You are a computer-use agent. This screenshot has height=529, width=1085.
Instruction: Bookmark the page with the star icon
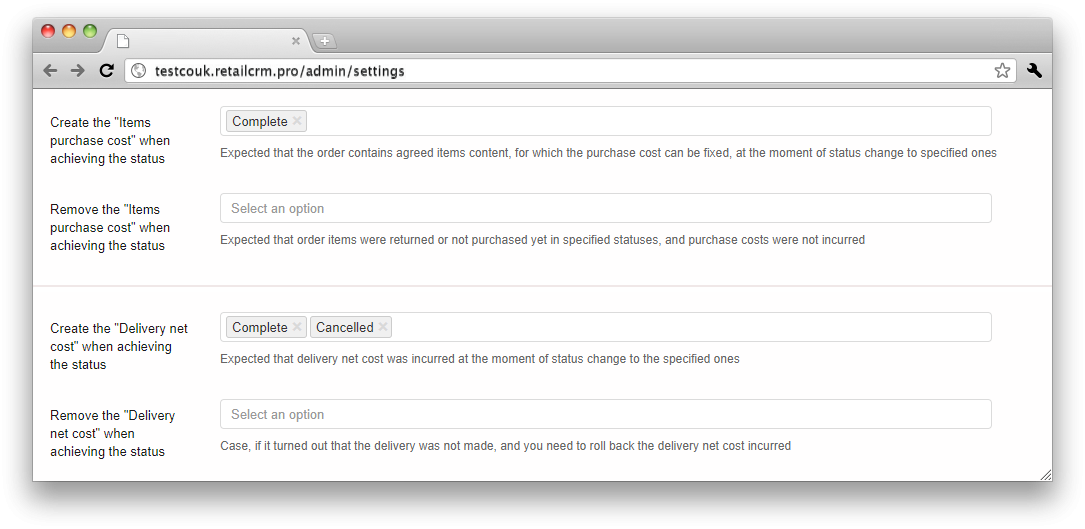pos(1002,71)
